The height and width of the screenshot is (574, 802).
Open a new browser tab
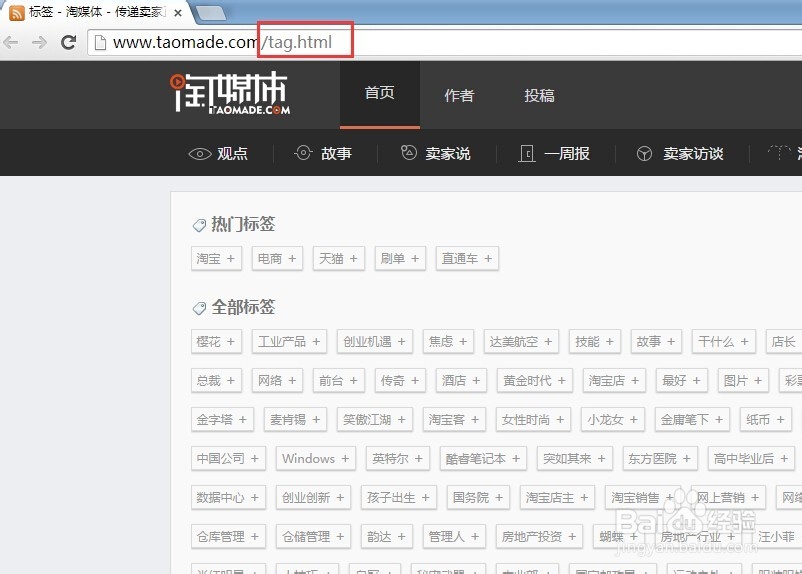click(x=211, y=13)
